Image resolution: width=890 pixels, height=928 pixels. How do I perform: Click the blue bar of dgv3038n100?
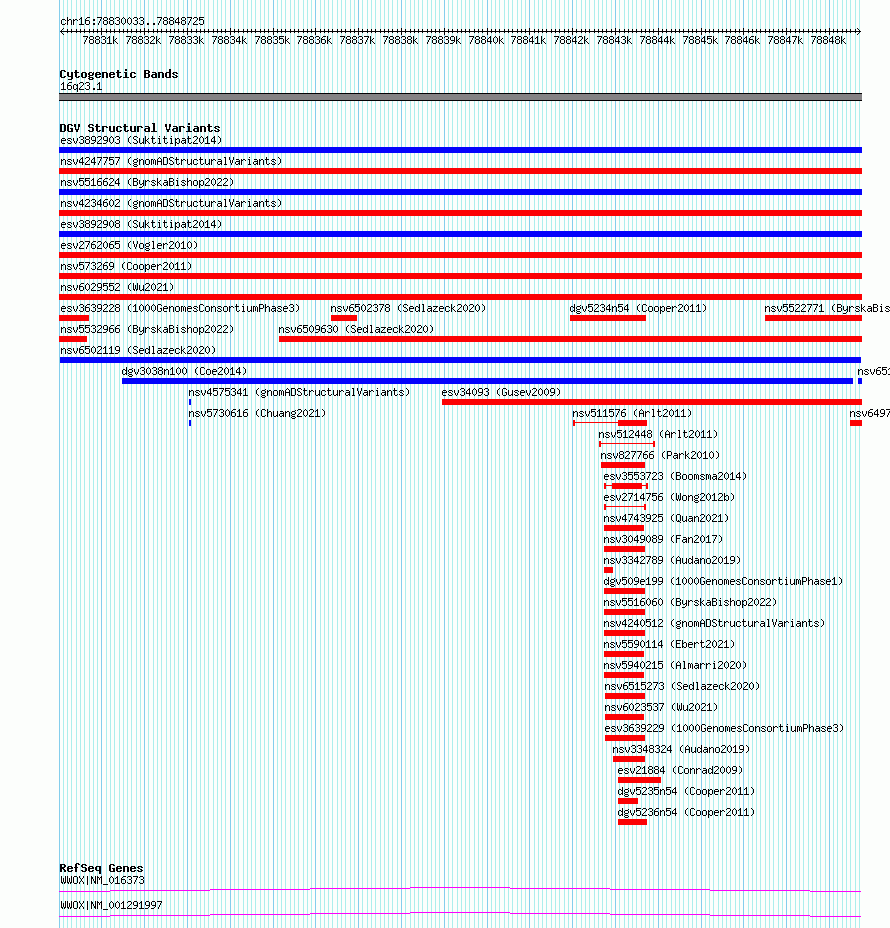point(487,381)
